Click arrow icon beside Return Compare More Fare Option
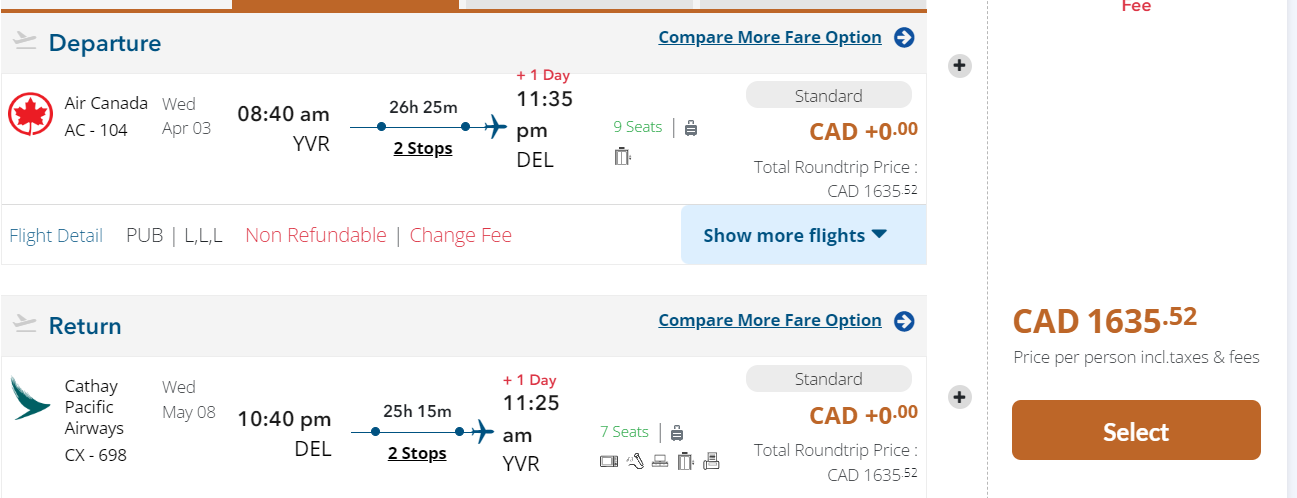 904,321
